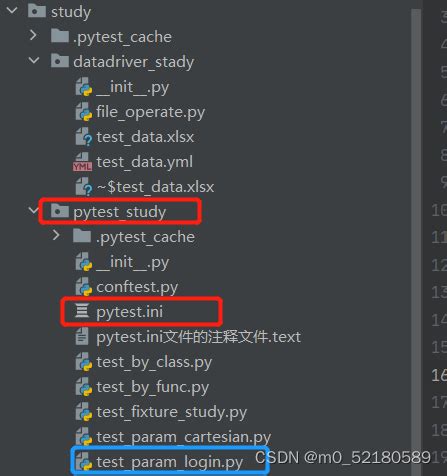Click the YML icon of test_data.yml
The image size is (447, 476).
pyautogui.click(x=83, y=162)
